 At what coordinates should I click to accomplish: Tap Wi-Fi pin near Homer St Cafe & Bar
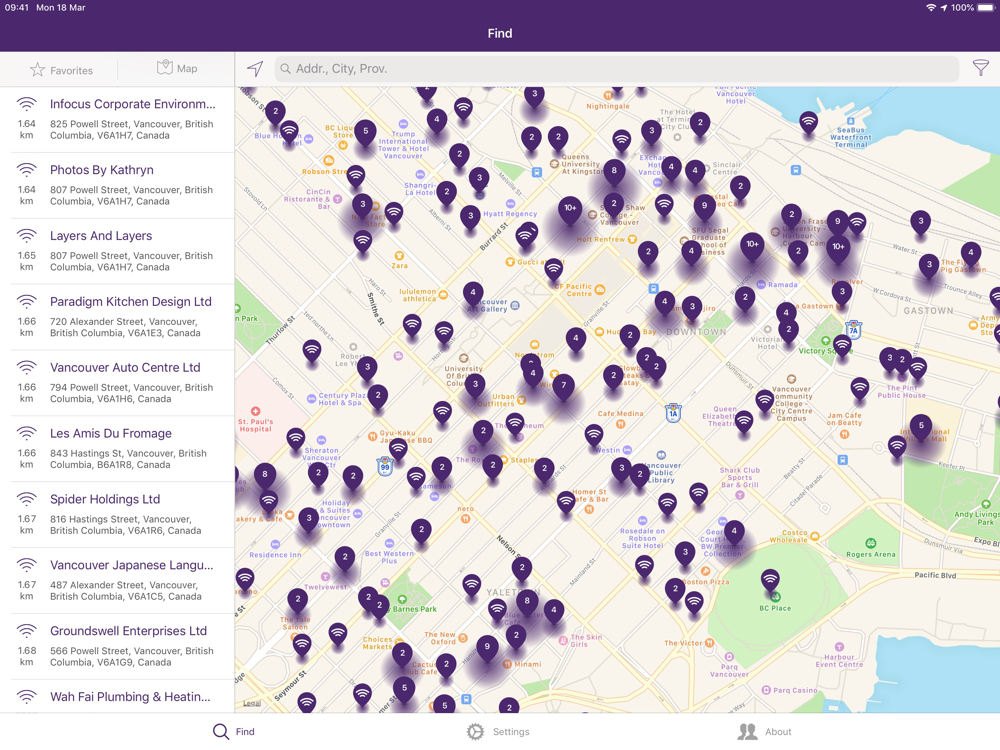point(566,503)
